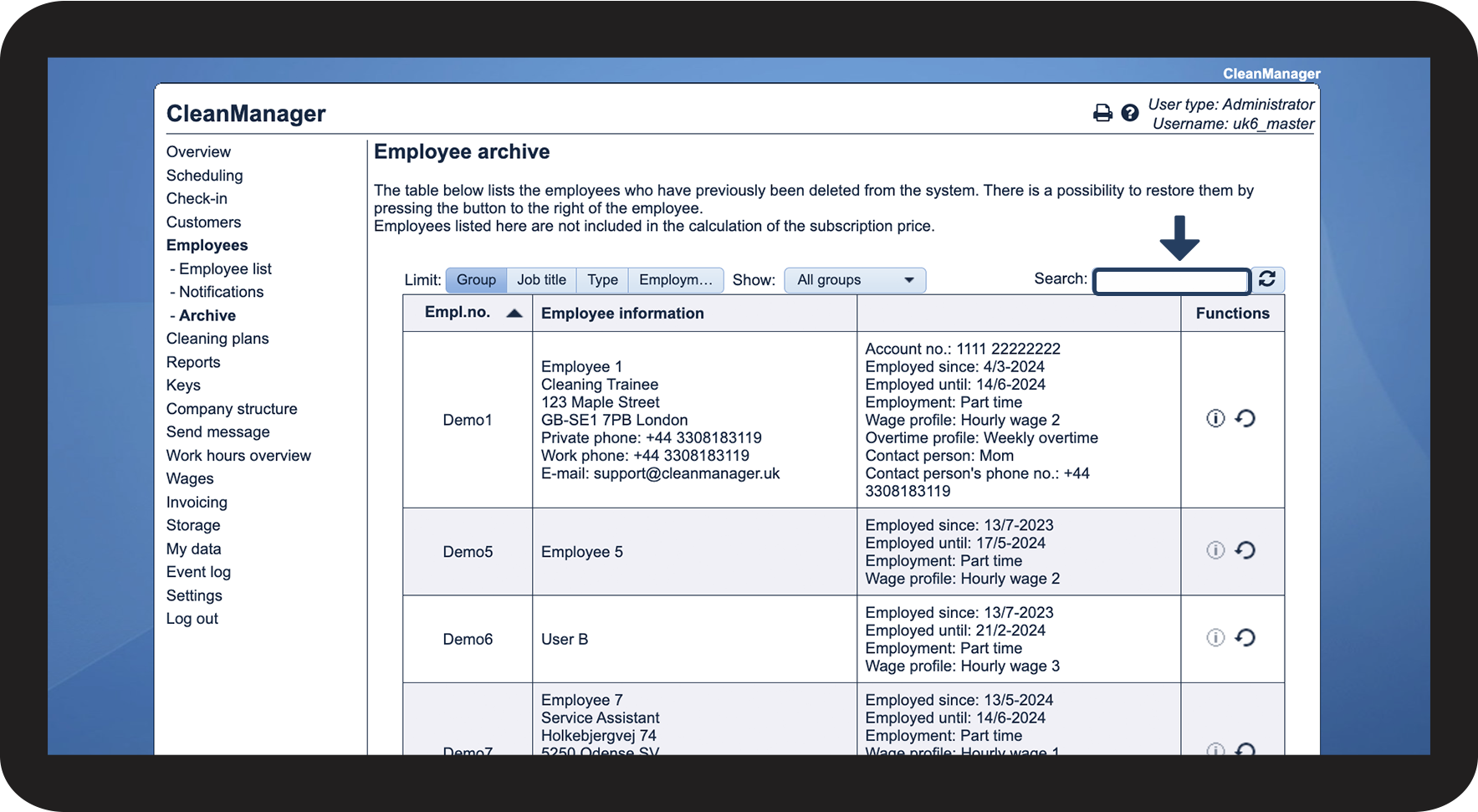Click Log out in the sidebar

[x=192, y=619]
